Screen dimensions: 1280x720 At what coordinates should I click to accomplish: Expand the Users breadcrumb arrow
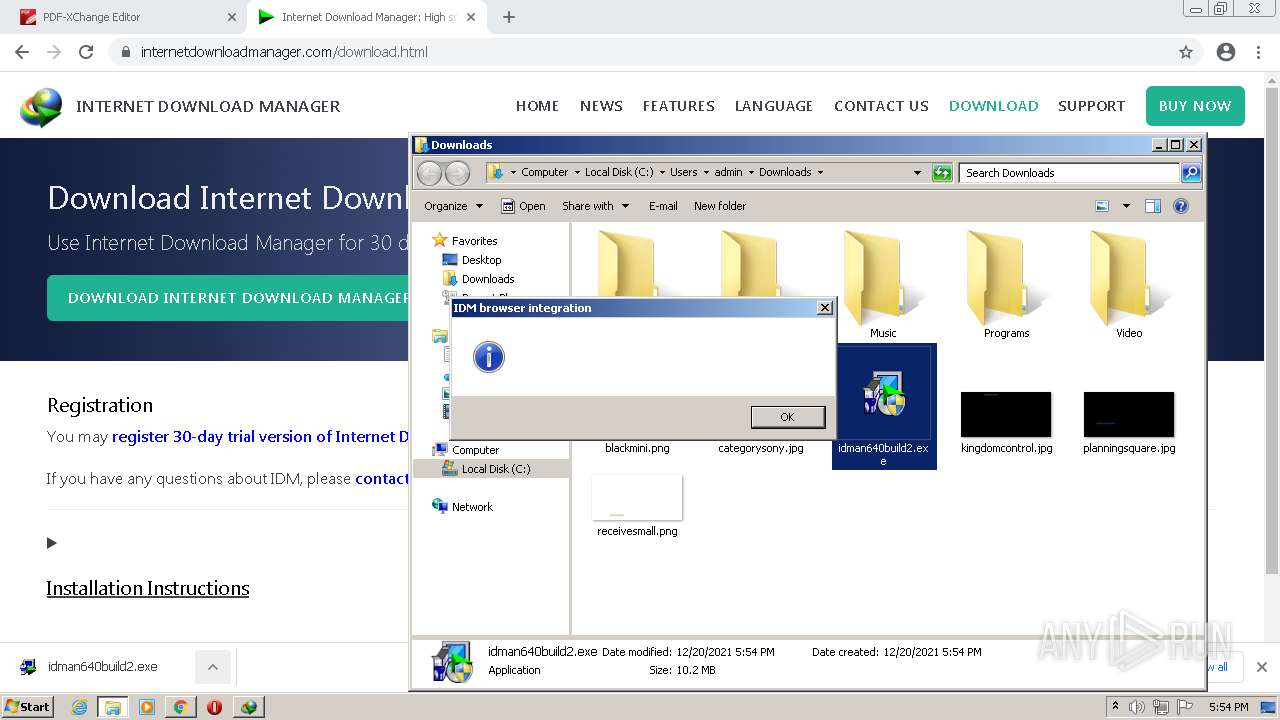pos(706,172)
